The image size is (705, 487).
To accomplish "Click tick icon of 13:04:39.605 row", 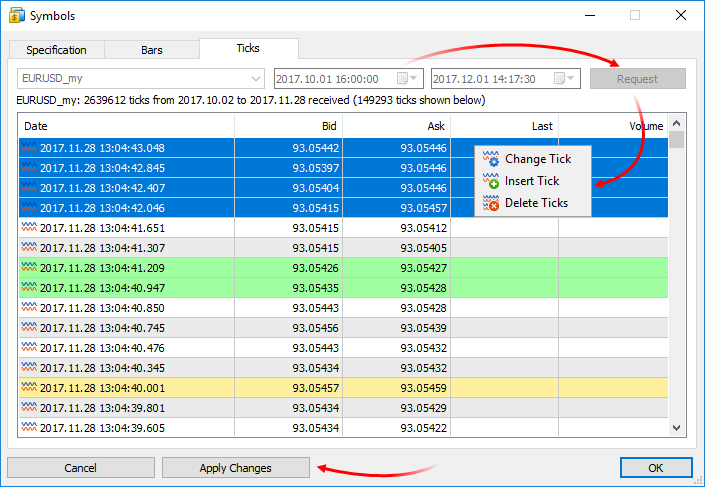I will (29, 428).
